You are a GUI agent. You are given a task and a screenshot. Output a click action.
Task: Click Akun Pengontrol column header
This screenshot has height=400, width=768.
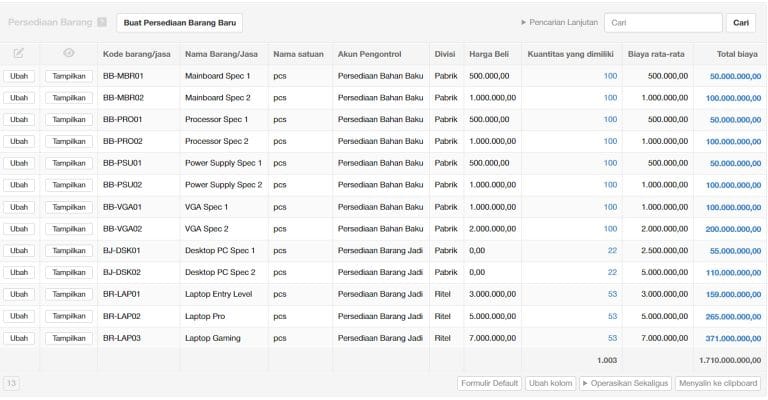pyautogui.click(x=369, y=54)
